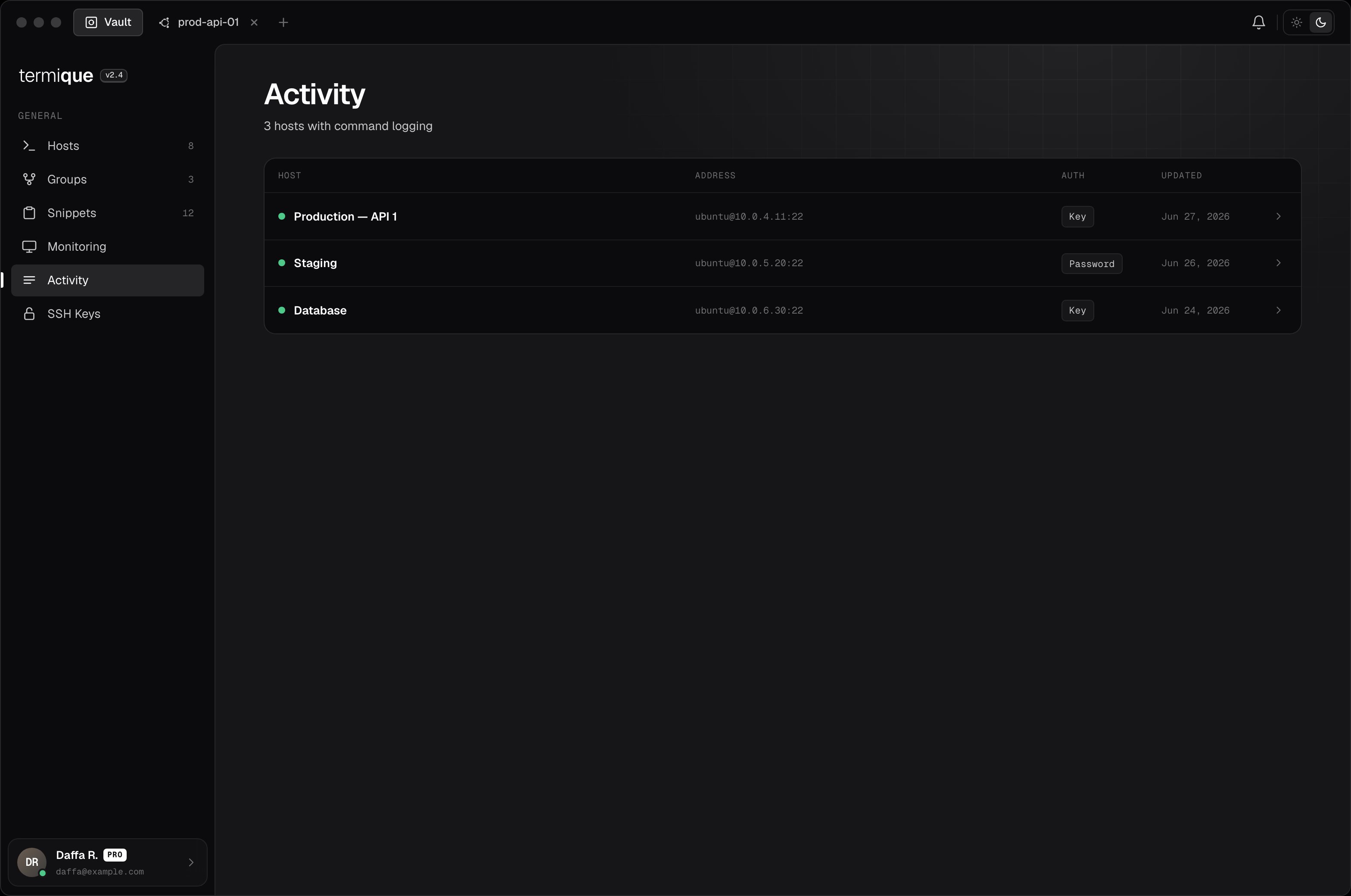
Task: Open Groups in the sidebar
Action: click(107, 180)
